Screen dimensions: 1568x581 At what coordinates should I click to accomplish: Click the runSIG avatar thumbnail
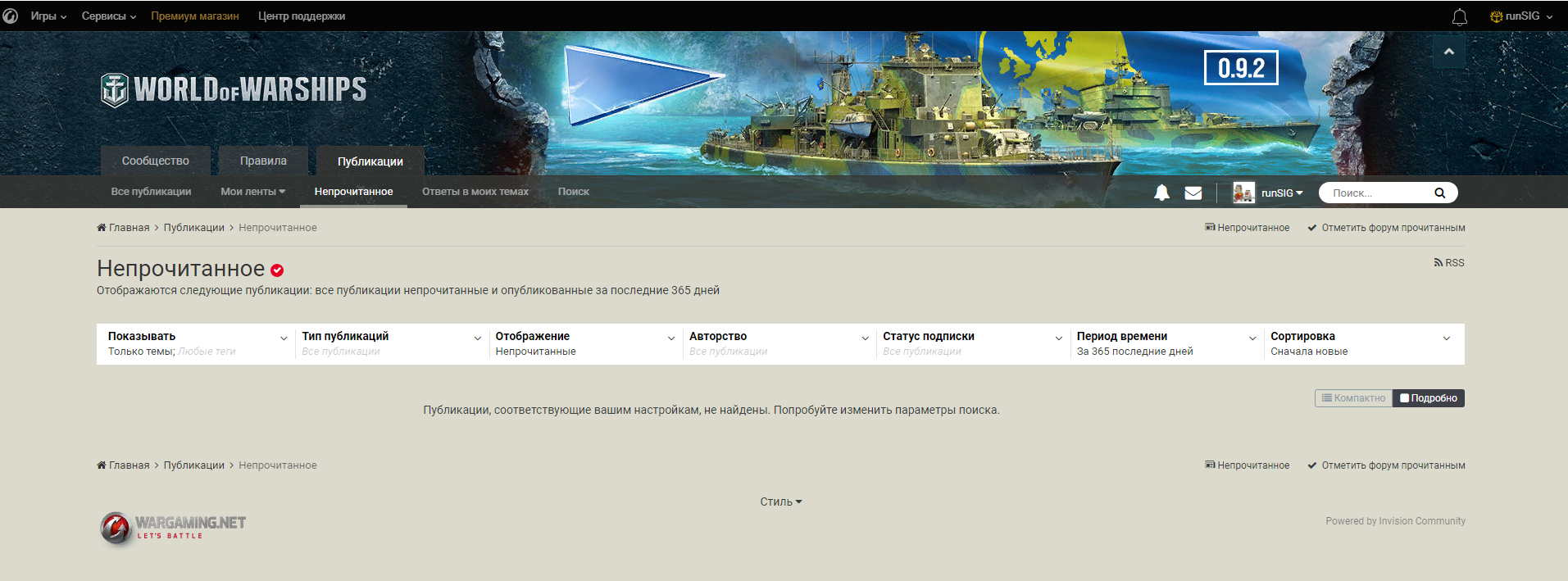pos(1243,193)
